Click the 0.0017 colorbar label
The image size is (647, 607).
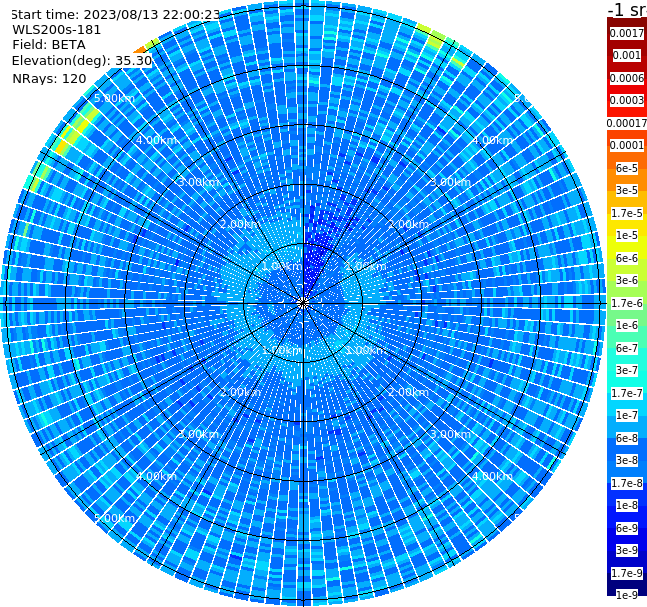click(627, 33)
